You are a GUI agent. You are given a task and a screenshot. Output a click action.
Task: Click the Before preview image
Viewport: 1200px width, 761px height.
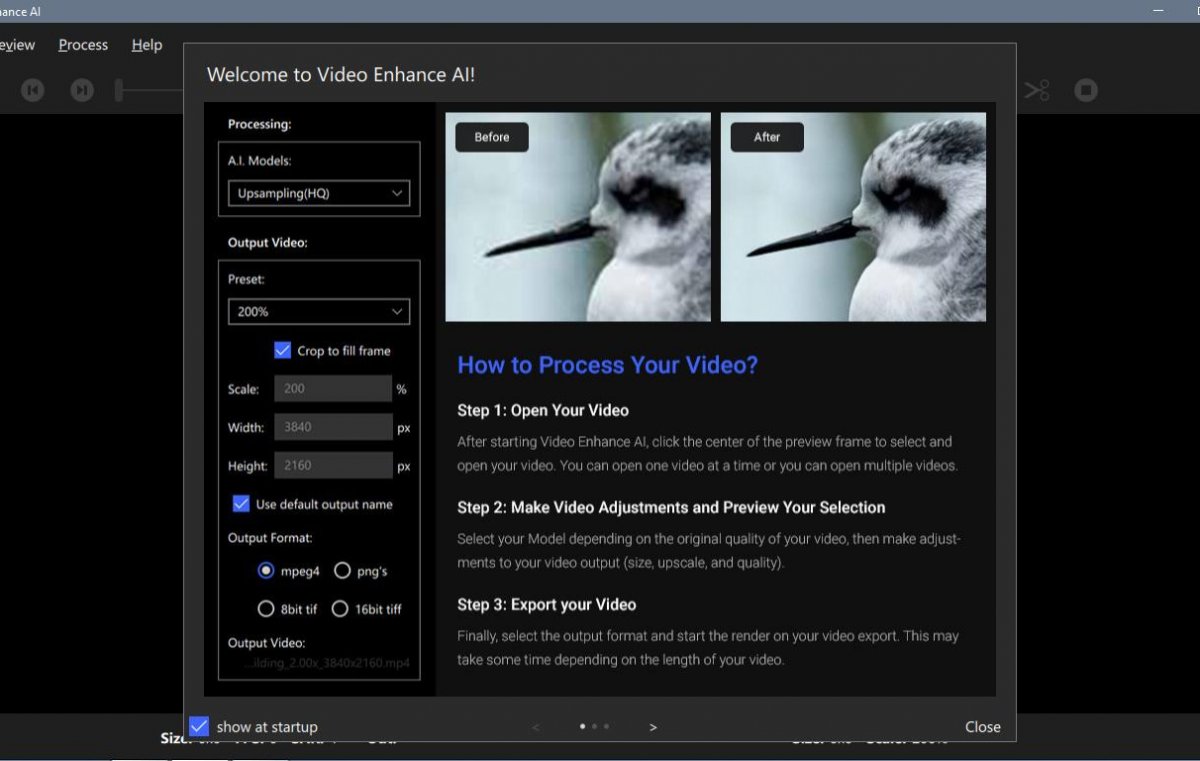578,217
